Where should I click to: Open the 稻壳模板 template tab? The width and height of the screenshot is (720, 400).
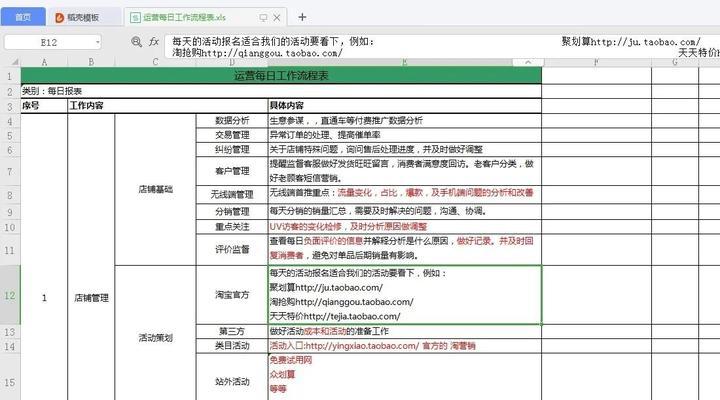[x=83, y=17]
